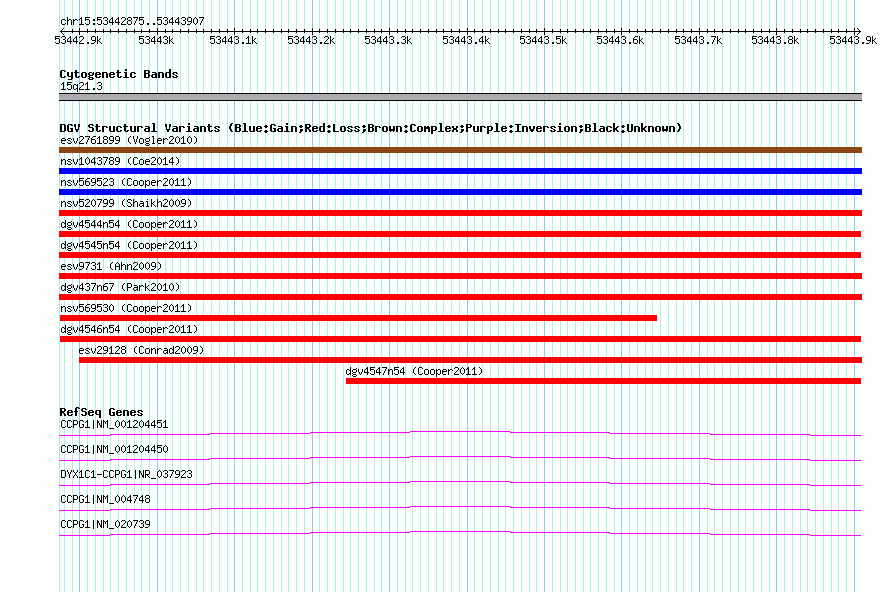Click the red esv29128 loss bar
Image resolution: width=890 pixels, height=592 pixels.
pyautogui.click(x=470, y=360)
